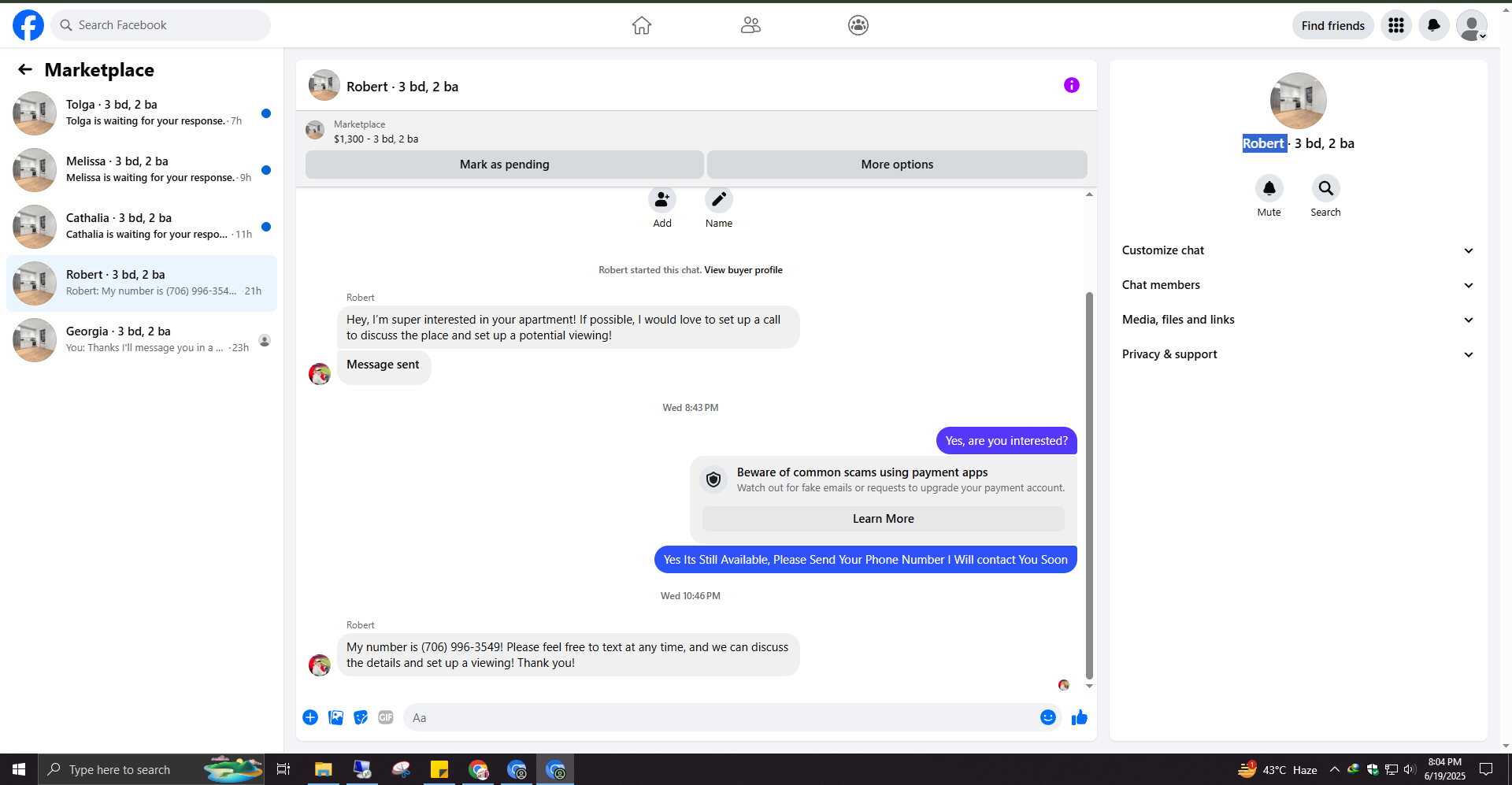
Task: Click Robert's listing thumbnail in the right panel
Action: click(1299, 101)
